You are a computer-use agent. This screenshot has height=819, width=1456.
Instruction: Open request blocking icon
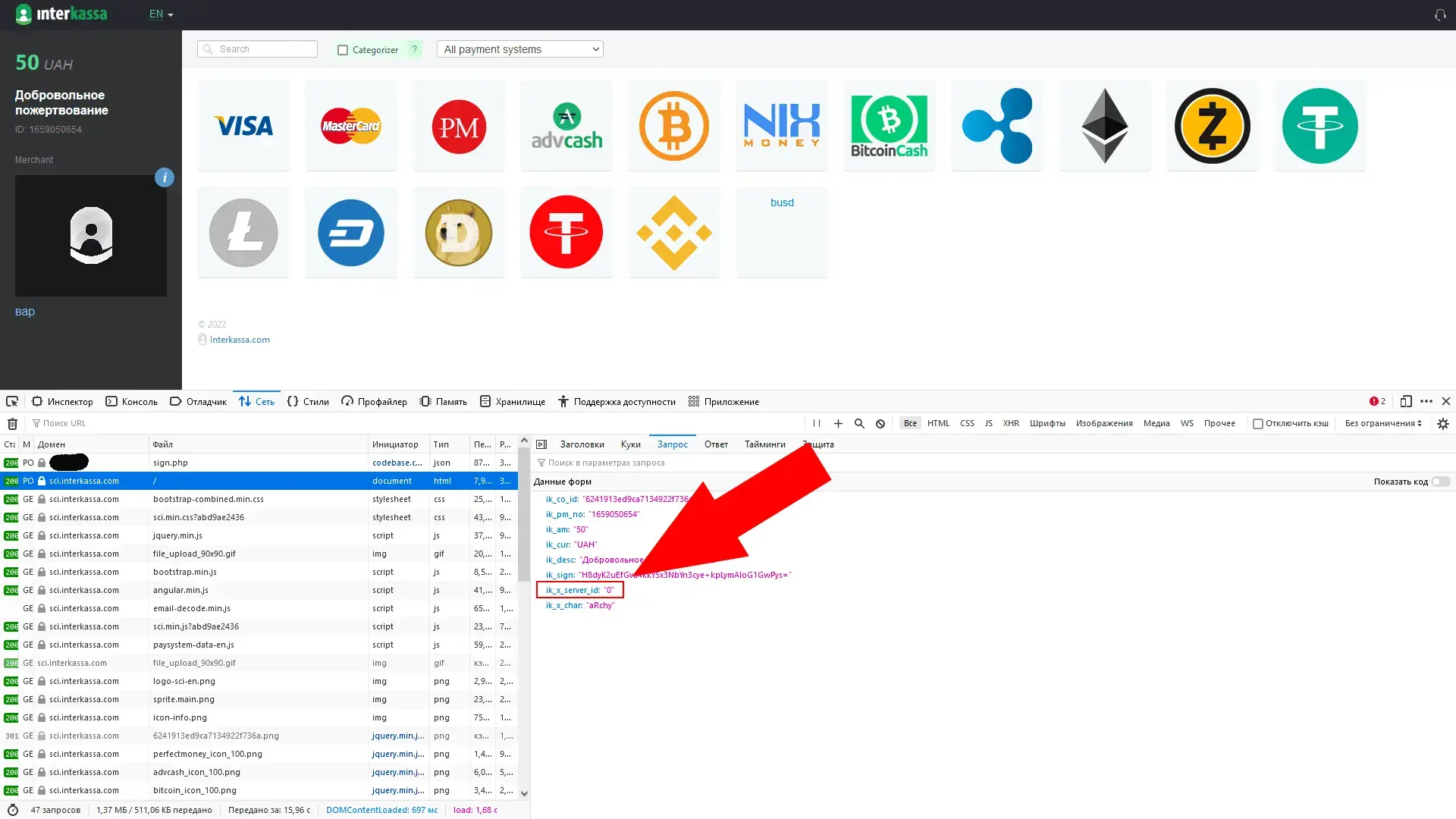(880, 423)
